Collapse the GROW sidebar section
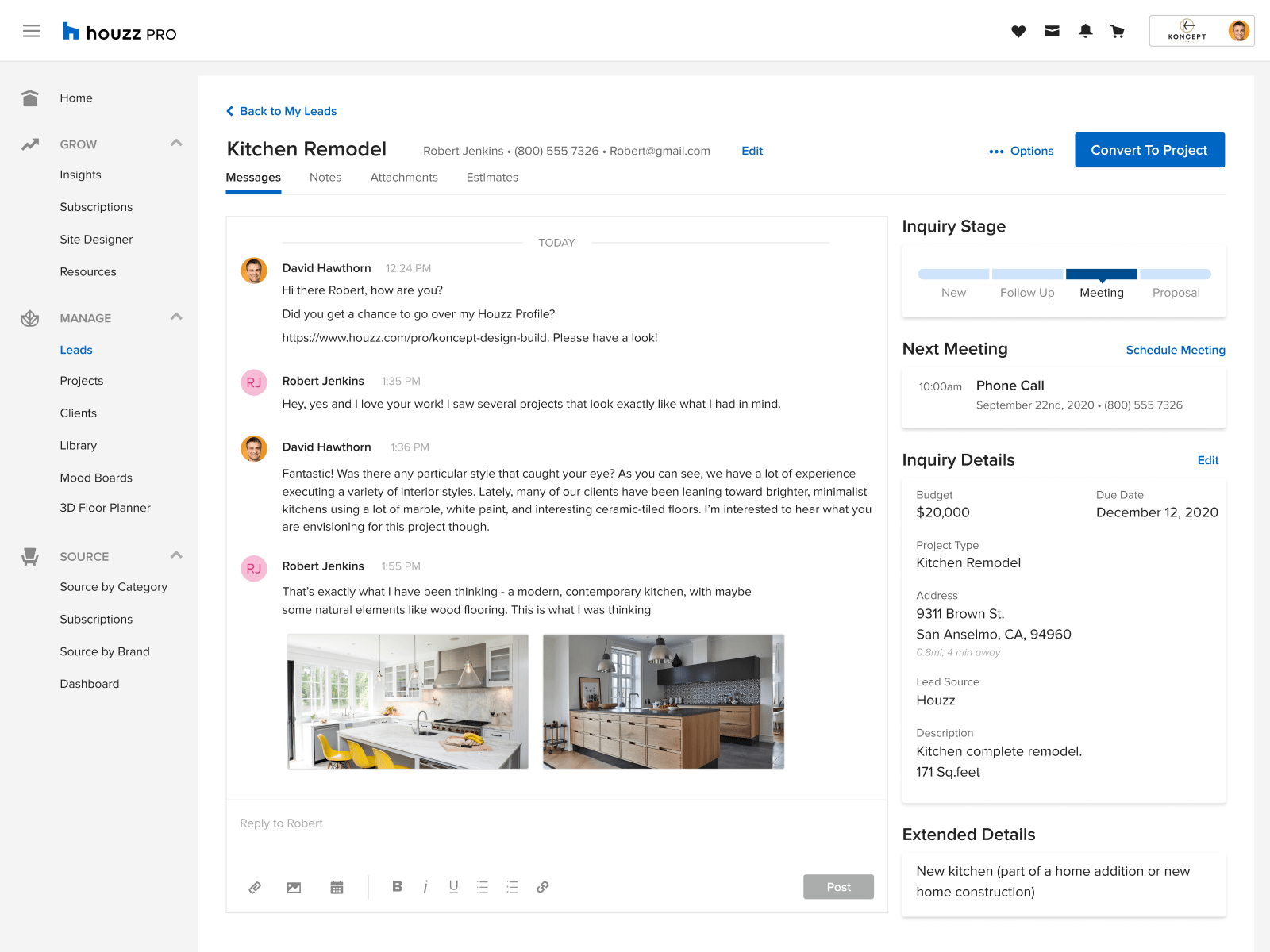The height and width of the screenshot is (952, 1270). click(x=176, y=143)
